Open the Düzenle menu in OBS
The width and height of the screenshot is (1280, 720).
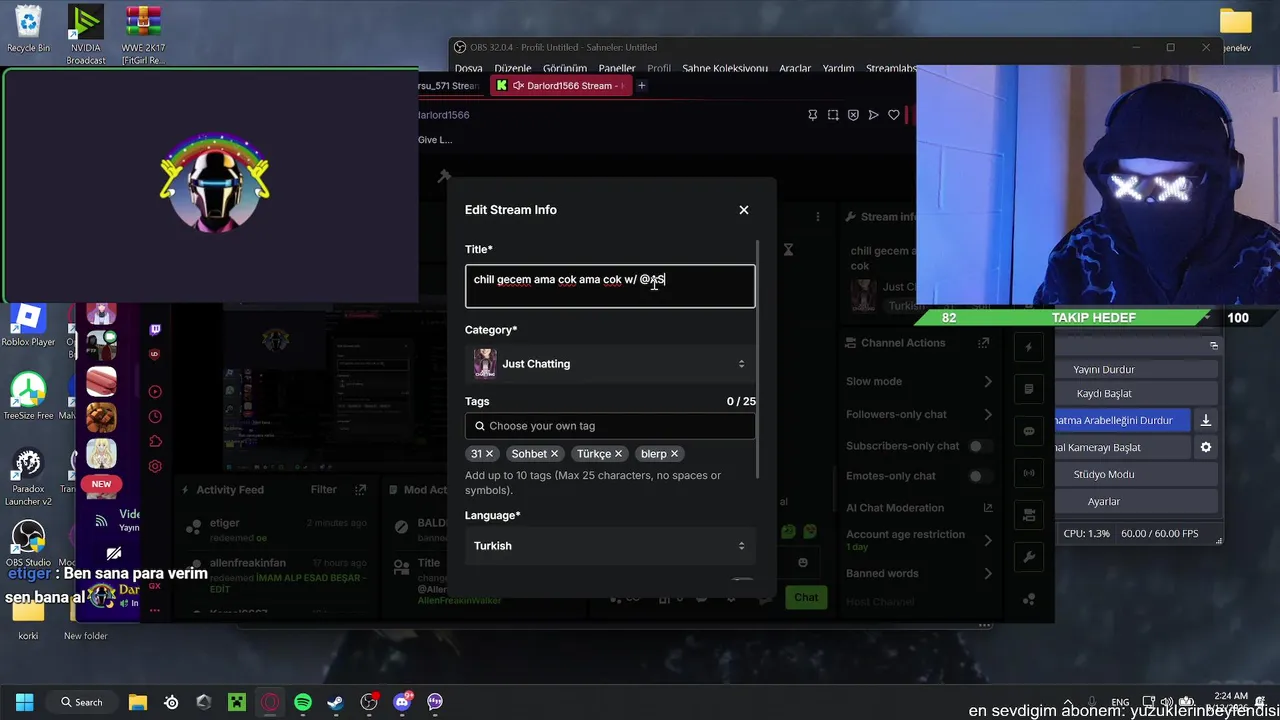click(513, 69)
